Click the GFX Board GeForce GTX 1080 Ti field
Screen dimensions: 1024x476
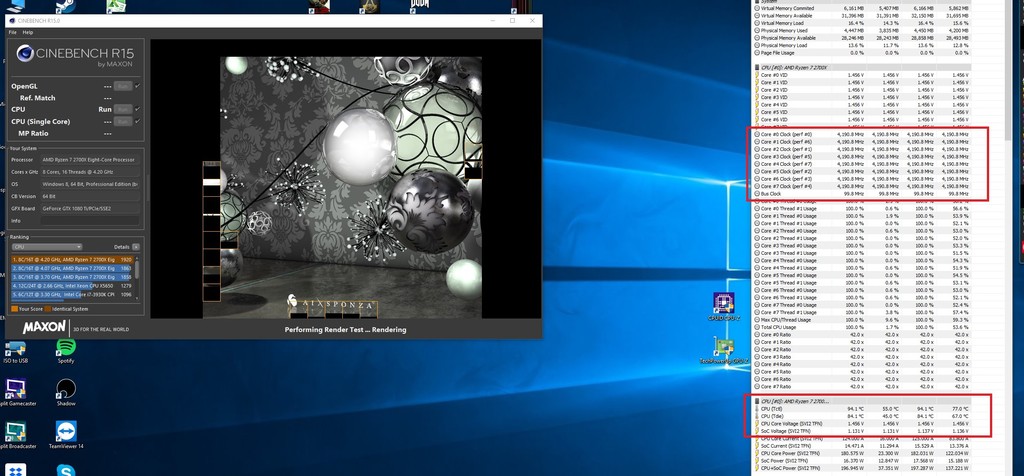pos(90,209)
